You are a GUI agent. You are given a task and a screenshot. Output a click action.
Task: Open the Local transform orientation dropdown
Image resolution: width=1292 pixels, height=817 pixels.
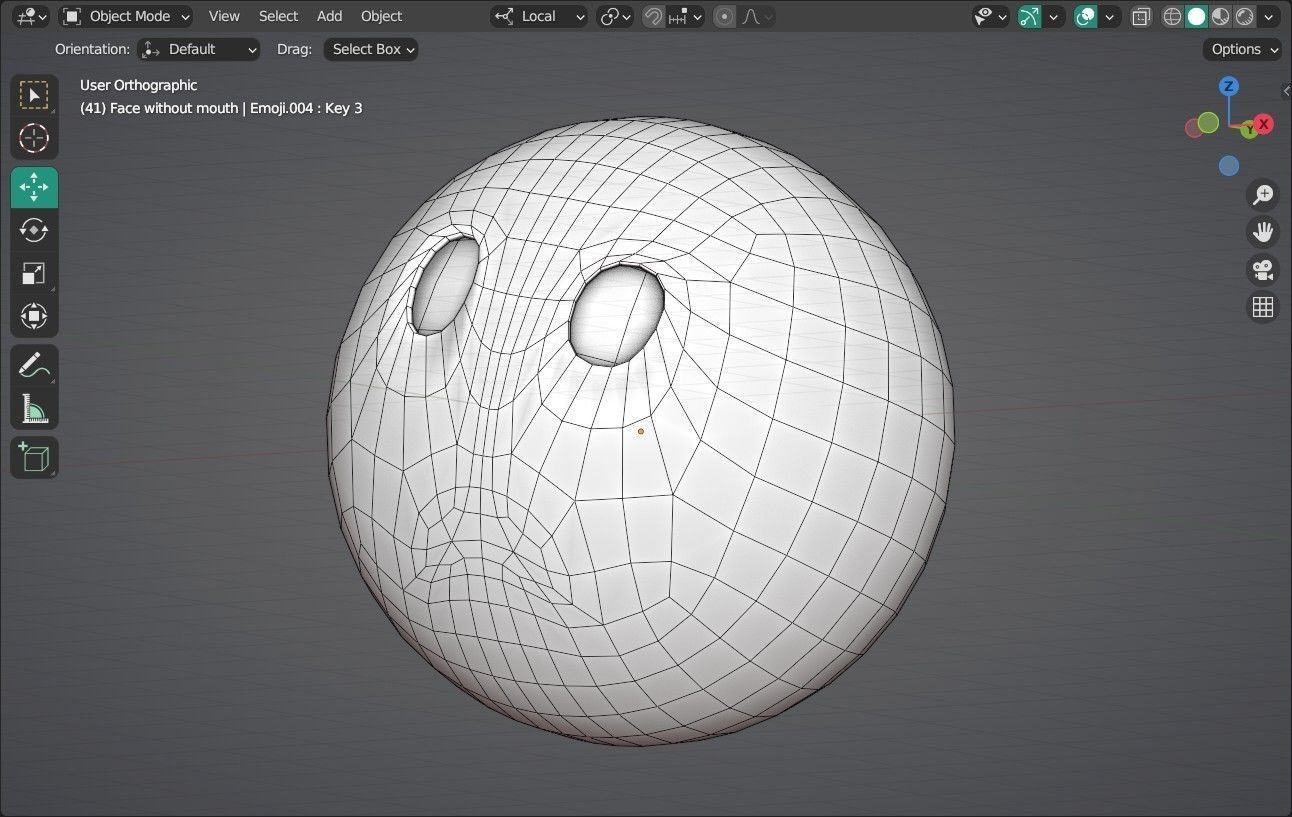click(539, 16)
